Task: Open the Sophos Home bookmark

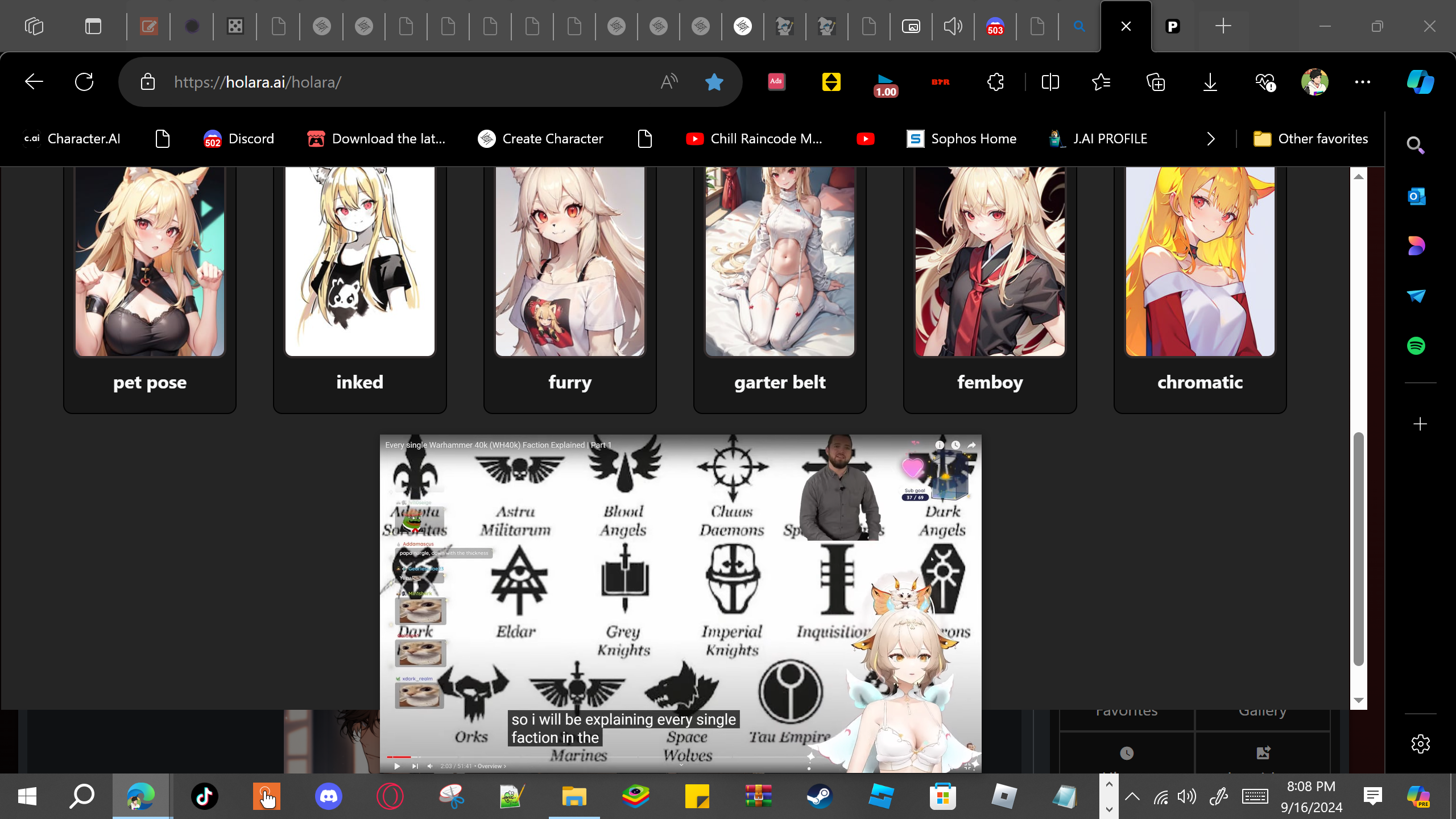Action: (961, 139)
